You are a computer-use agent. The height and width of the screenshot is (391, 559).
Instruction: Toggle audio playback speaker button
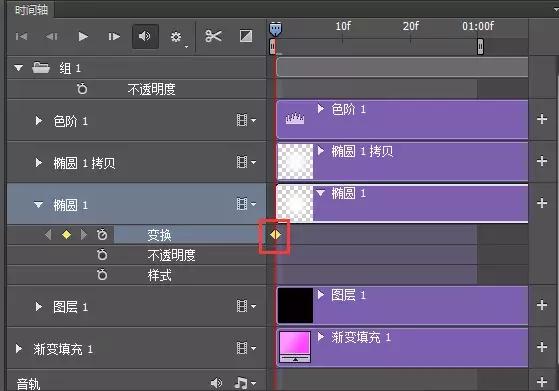point(145,36)
